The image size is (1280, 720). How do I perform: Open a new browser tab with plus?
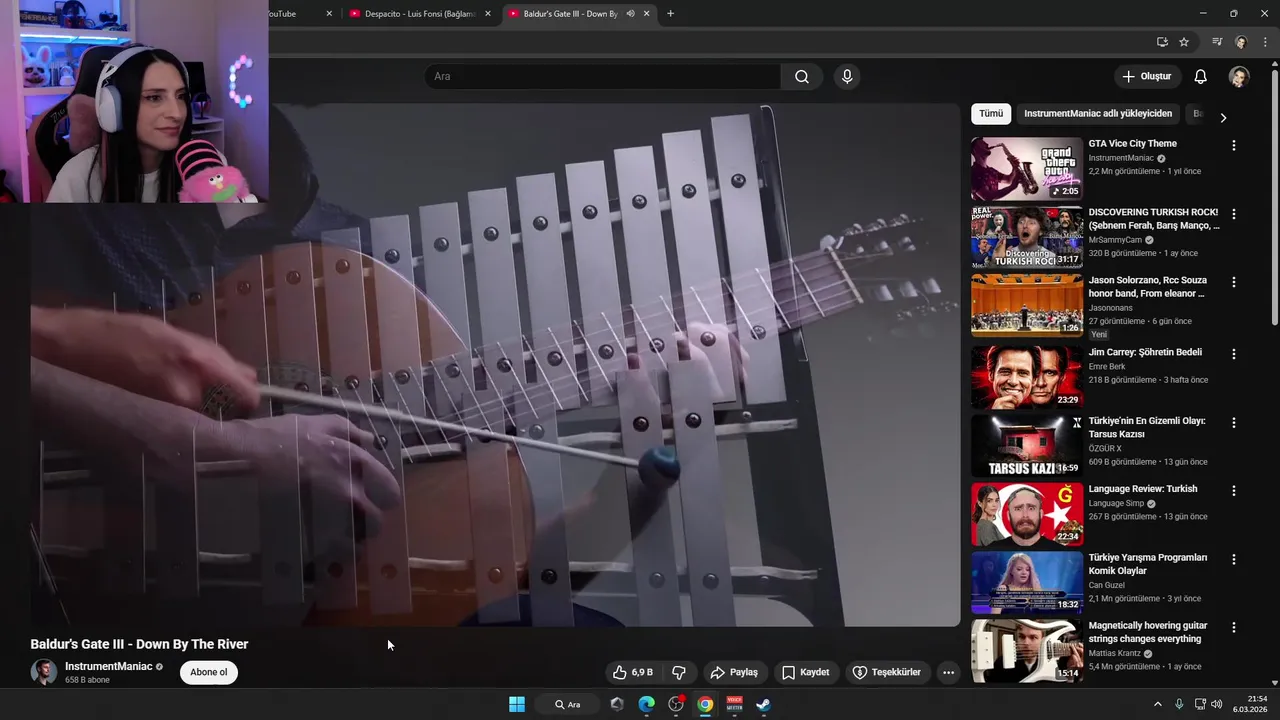click(670, 14)
